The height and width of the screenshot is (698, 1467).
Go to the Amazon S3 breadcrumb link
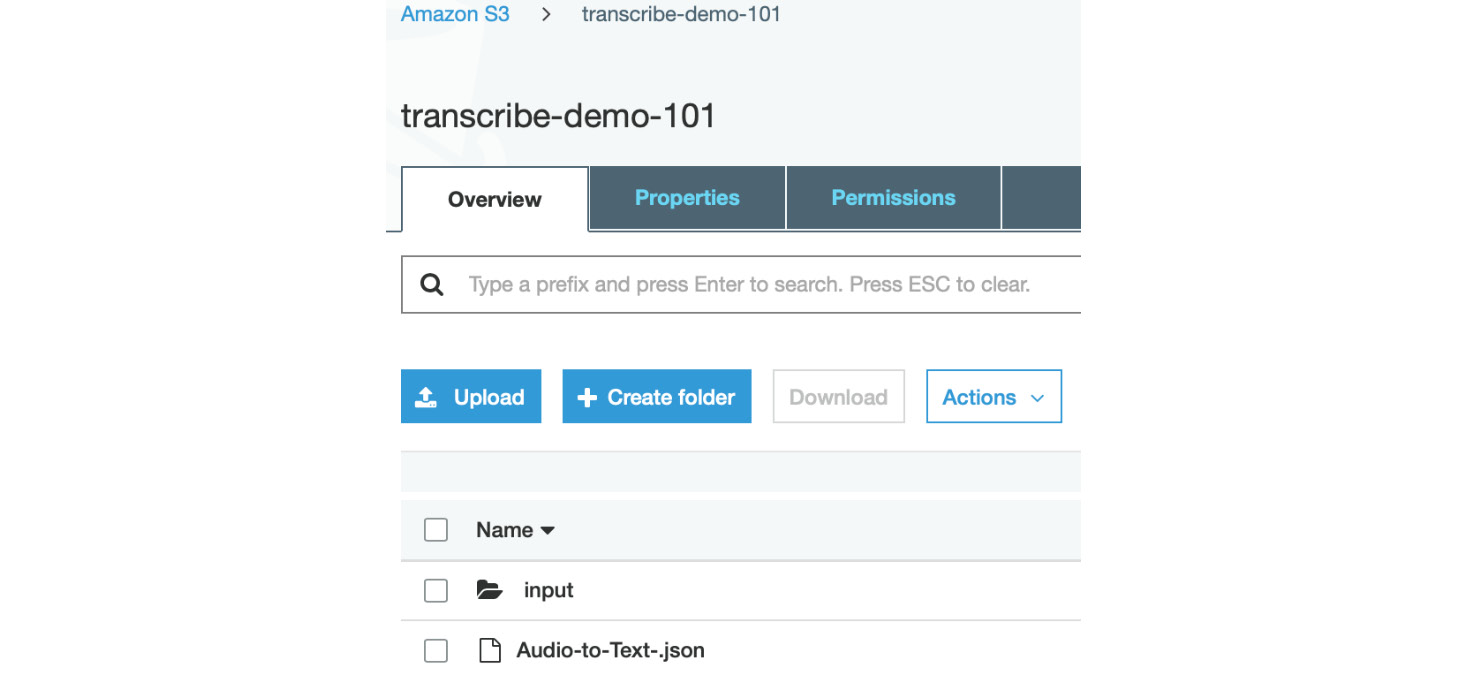(455, 14)
